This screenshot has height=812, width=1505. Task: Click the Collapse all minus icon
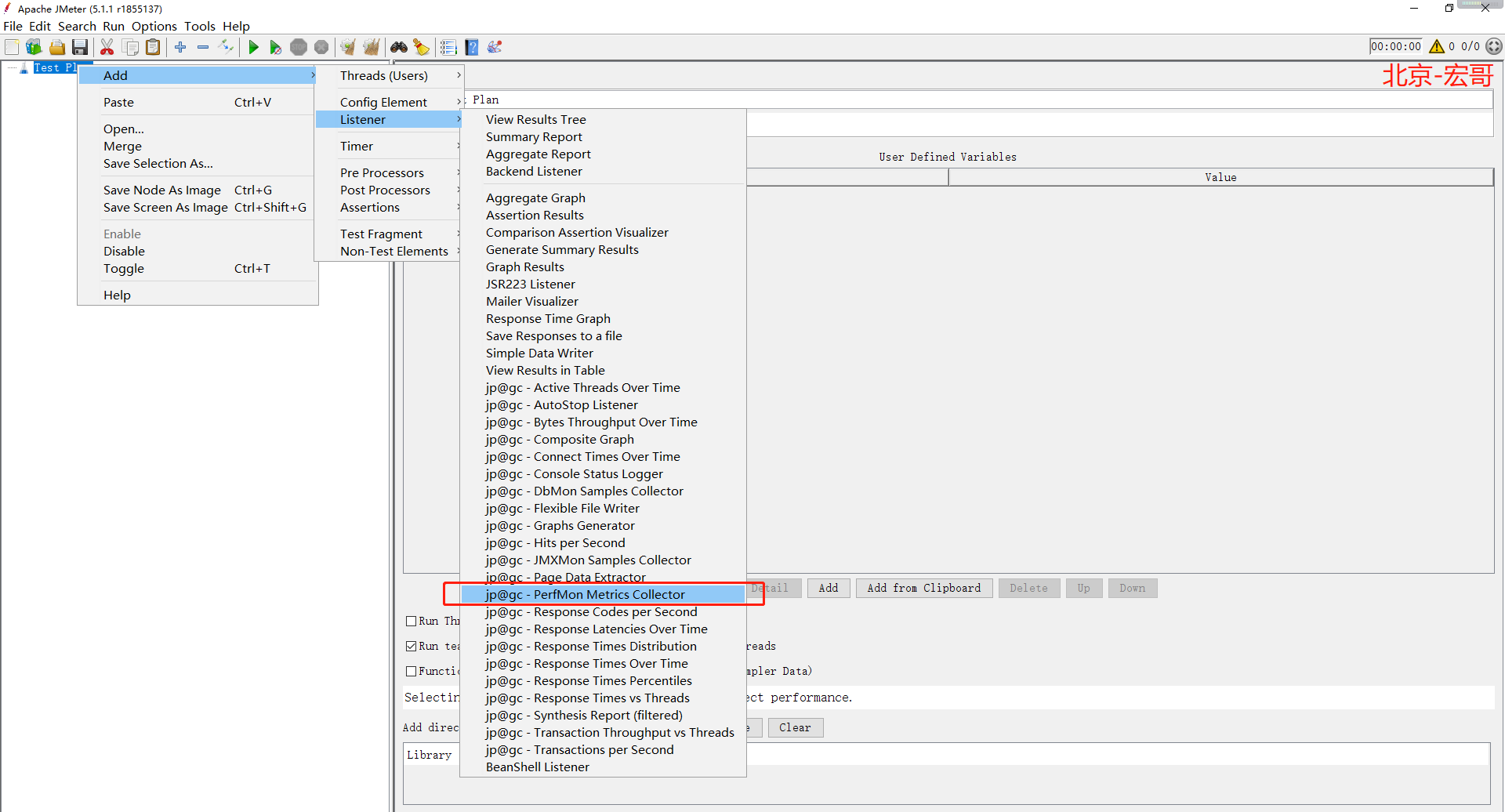(x=203, y=47)
